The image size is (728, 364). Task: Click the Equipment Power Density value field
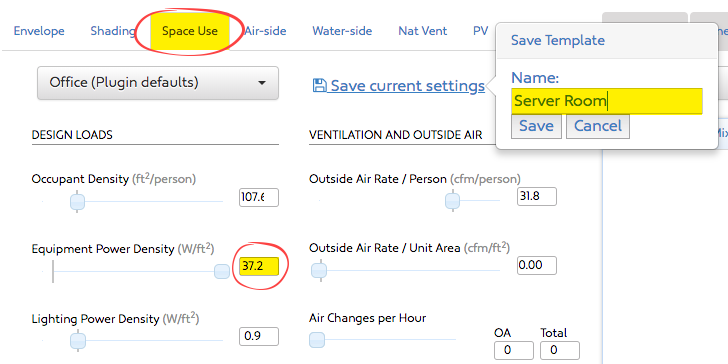click(259, 267)
